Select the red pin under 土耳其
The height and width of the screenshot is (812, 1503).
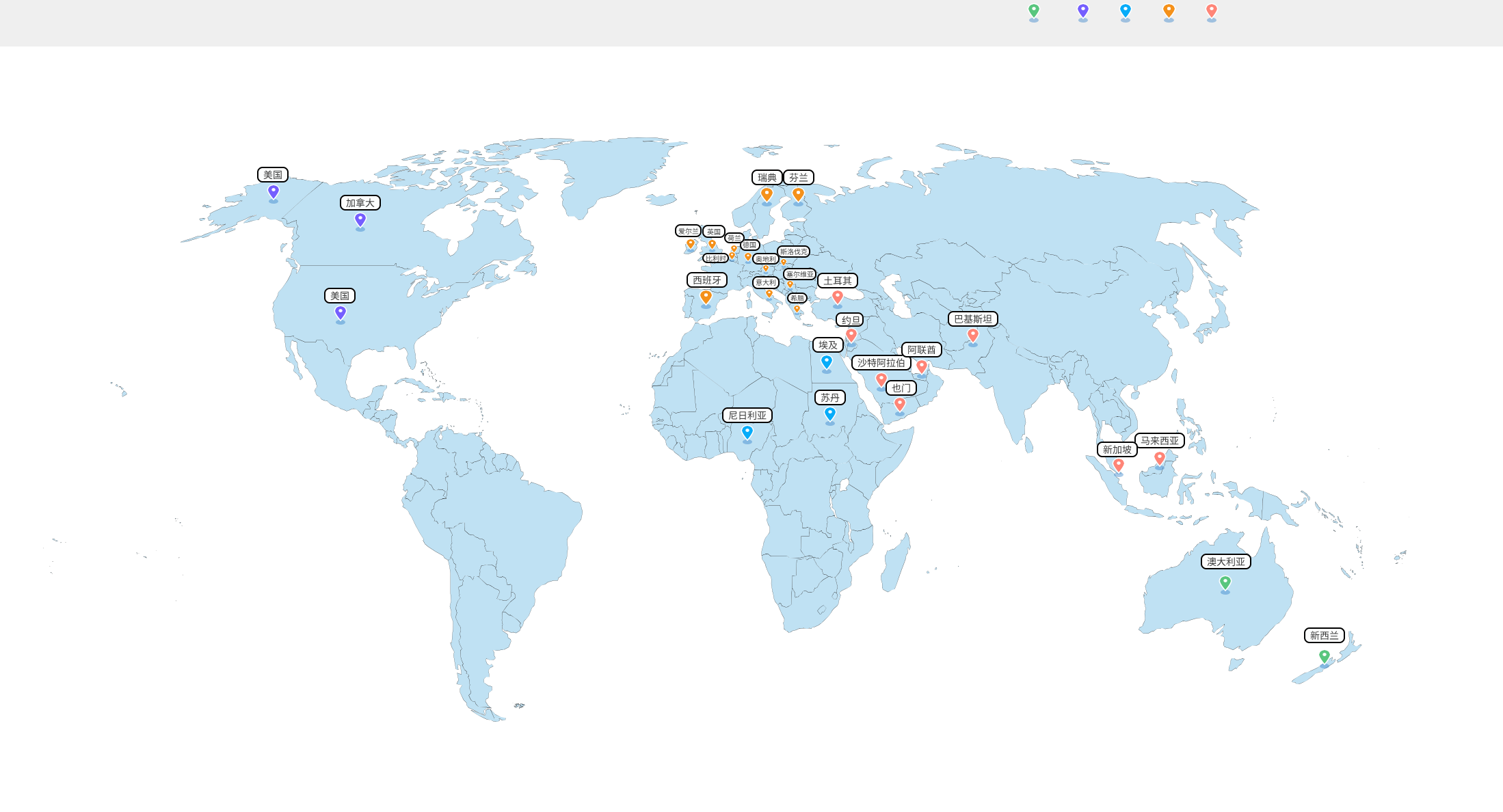(838, 297)
